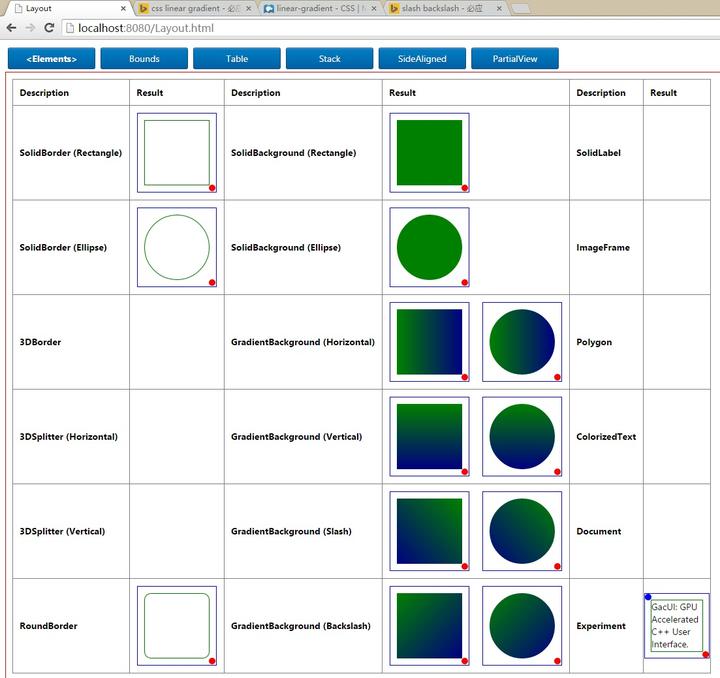Click the vertical gradient square
720x678 pixels.
[x=429, y=437]
